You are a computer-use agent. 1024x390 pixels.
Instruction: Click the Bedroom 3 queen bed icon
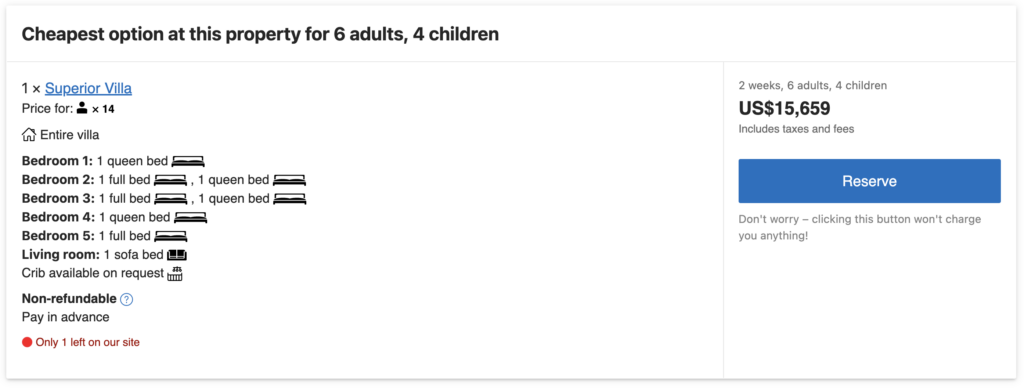coord(289,199)
